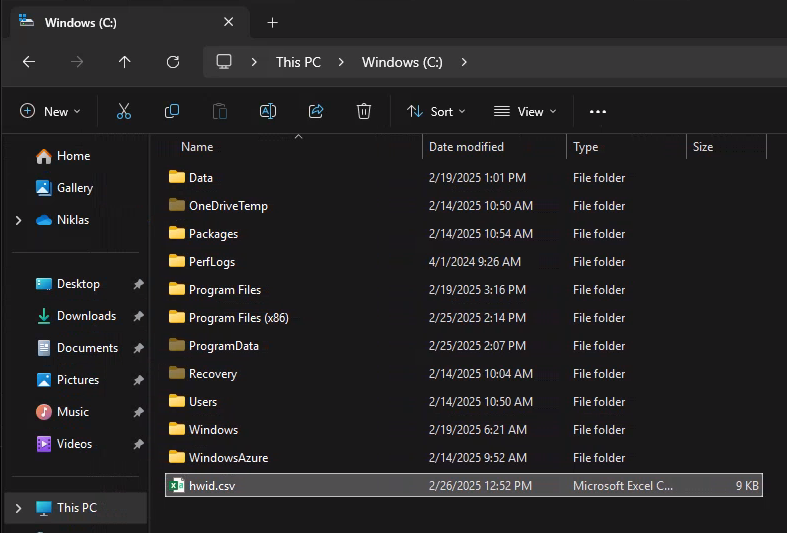Open the See more three-dots menu
The height and width of the screenshot is (533, 787).
598,112
